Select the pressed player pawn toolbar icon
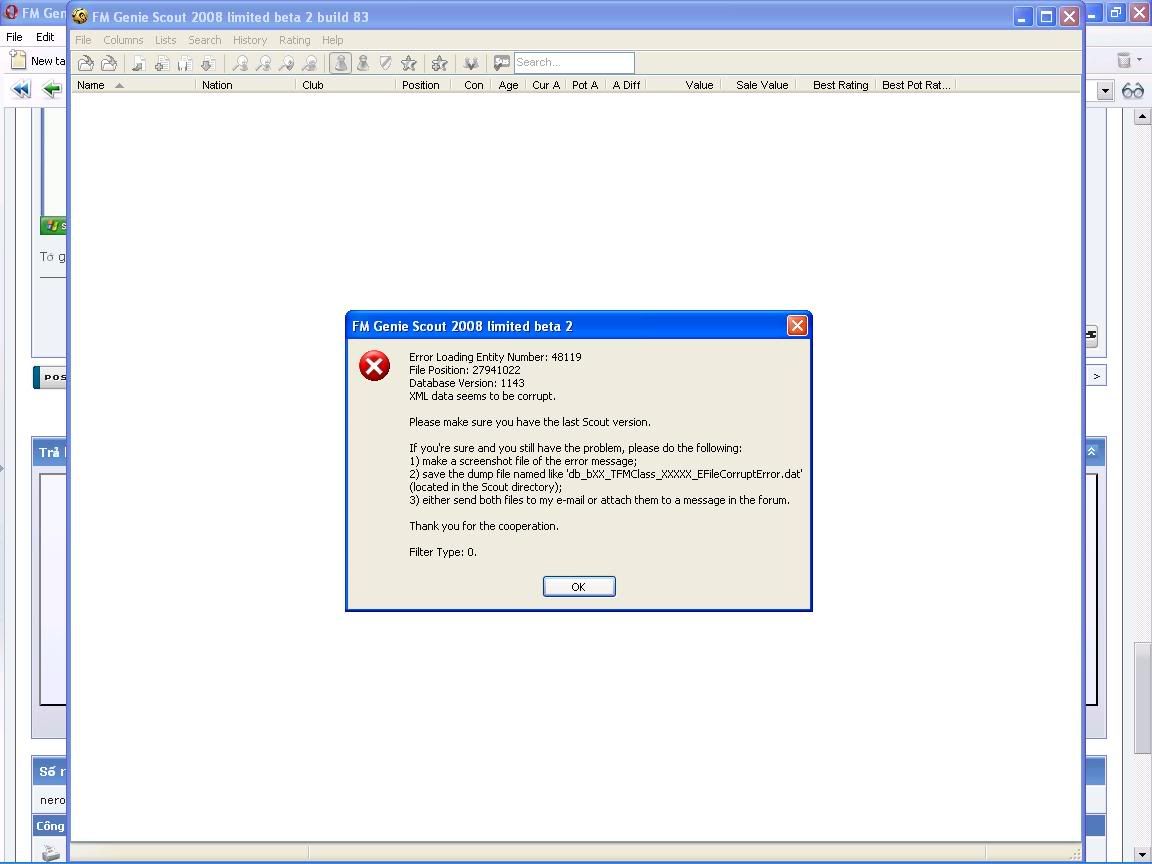This screenshot has height=864, width=1152. tap(340, 63)
